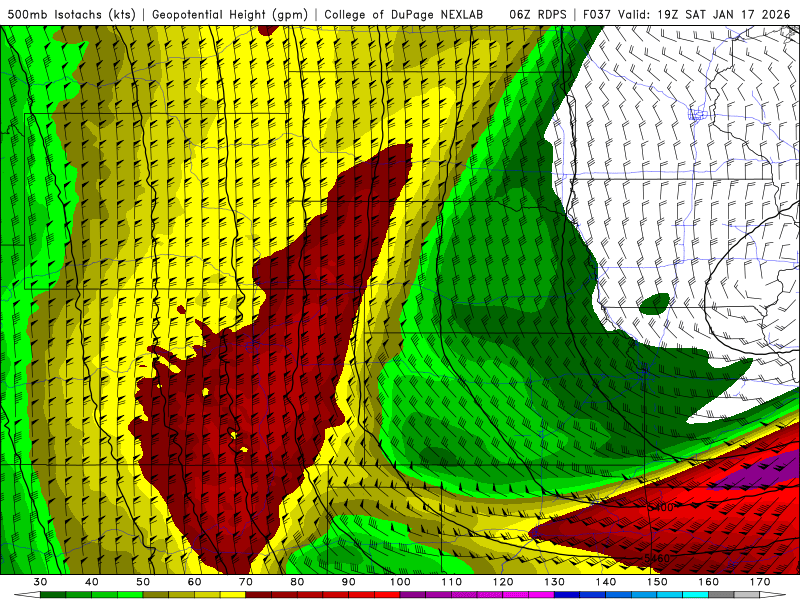Click the "5460" height contour label
The width and height of the screenshot is (800, 600).
tap(657, 558)
